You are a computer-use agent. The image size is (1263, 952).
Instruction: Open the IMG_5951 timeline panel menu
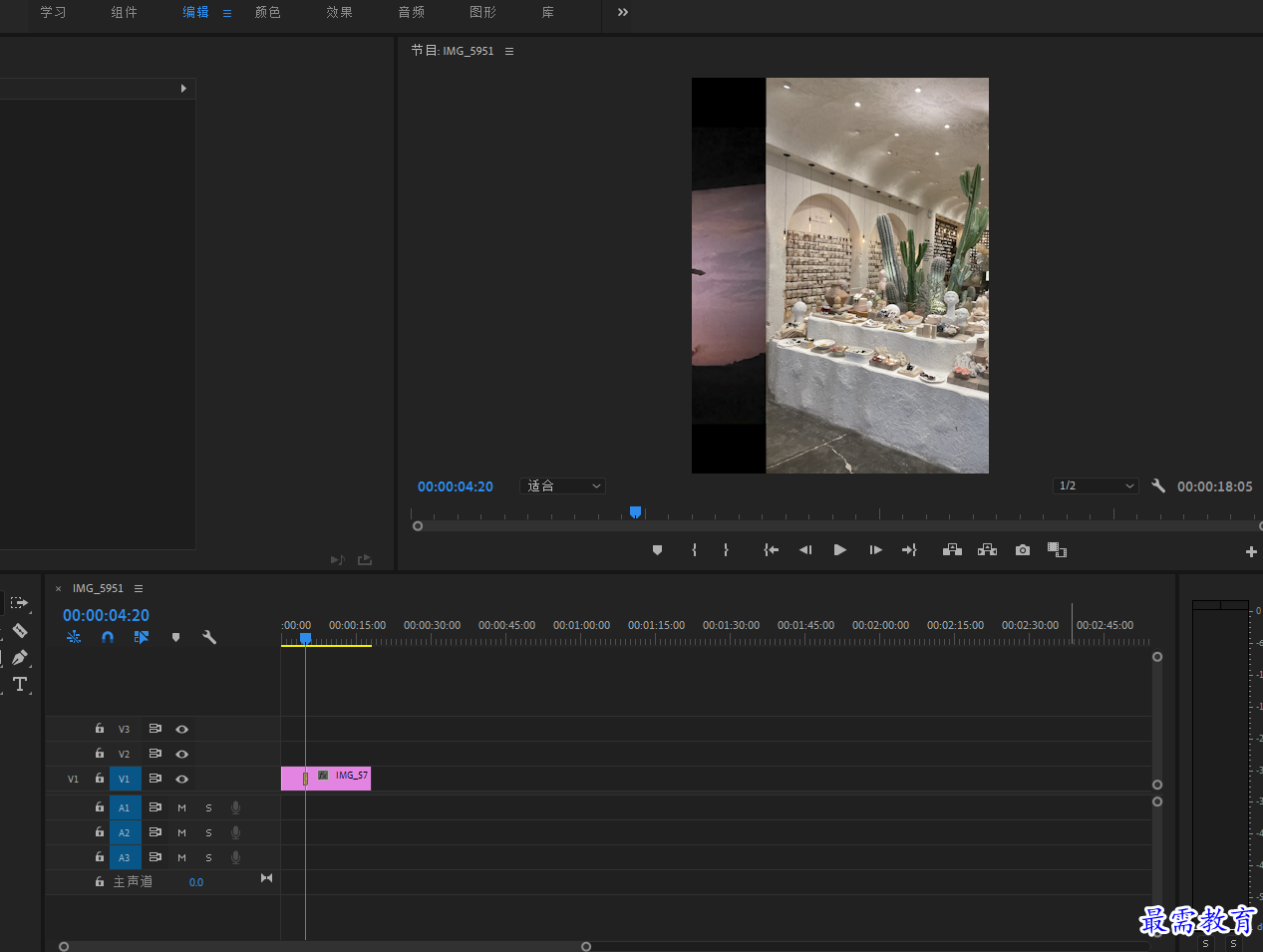pos(139,588)
